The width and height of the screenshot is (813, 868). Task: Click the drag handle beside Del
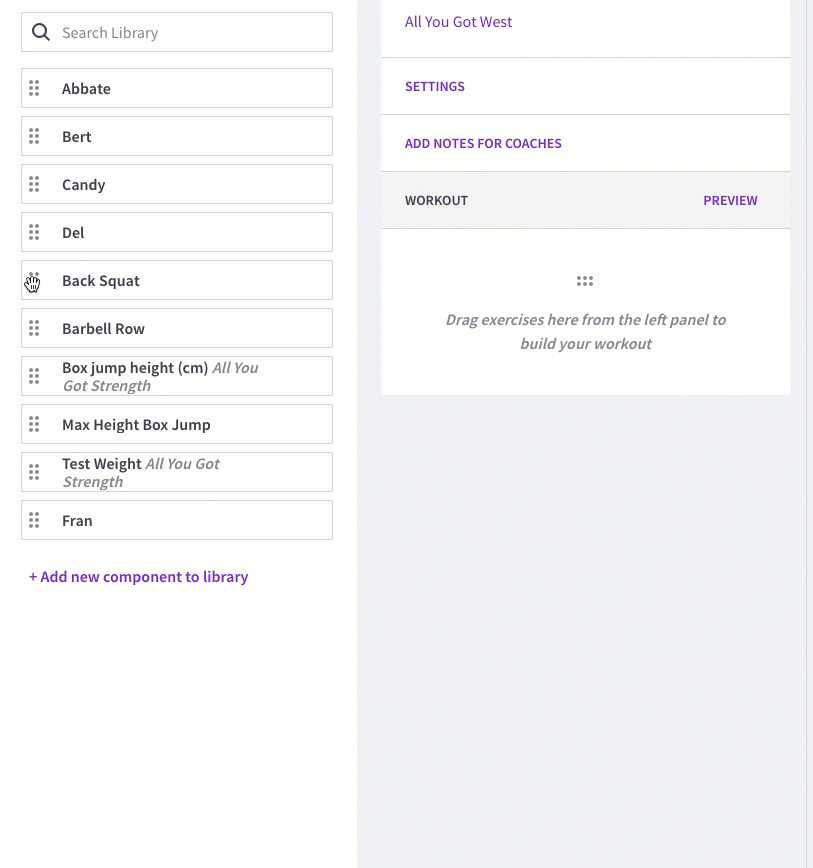(x=34, y=232)
